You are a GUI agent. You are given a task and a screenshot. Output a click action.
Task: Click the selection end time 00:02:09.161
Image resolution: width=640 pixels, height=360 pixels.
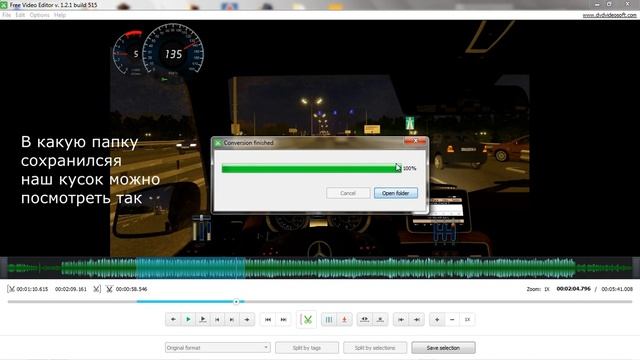tap(71, 289)
